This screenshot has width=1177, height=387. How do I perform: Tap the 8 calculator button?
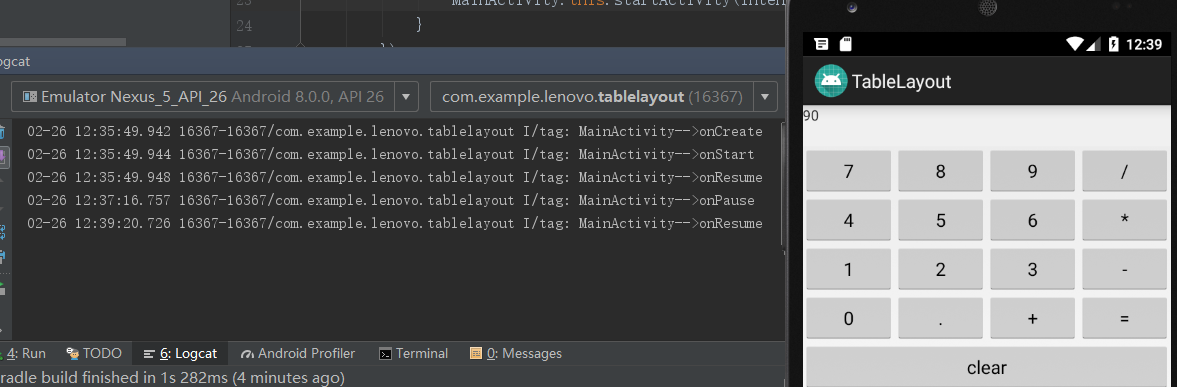pos(941,172)
